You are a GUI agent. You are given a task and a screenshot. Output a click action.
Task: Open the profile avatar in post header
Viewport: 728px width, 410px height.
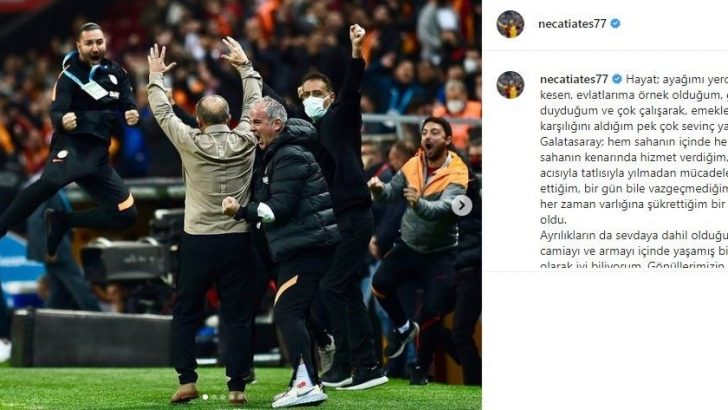[x=510, y=24]
